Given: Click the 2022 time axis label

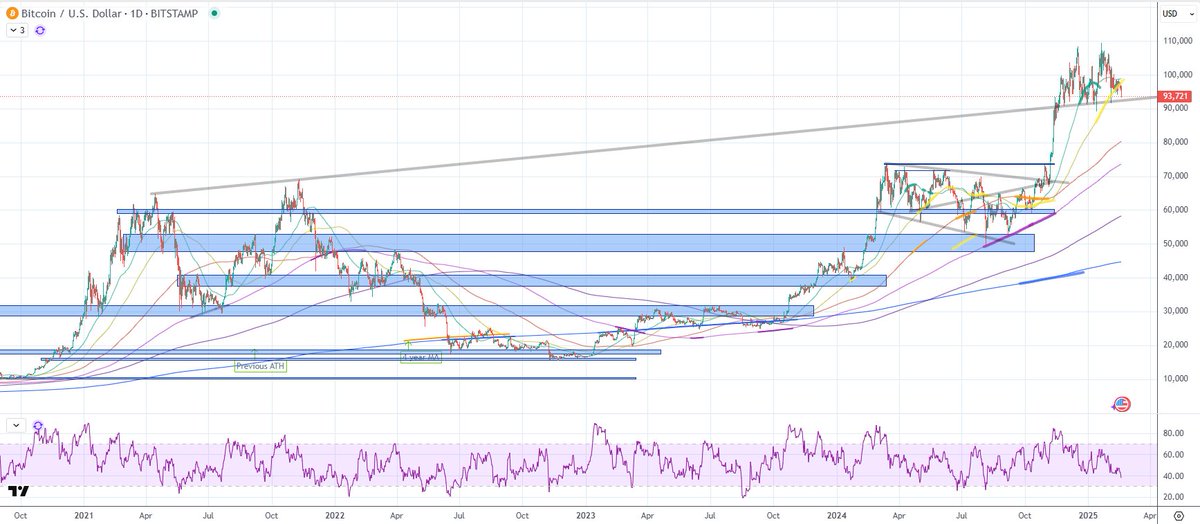Looking at the screenshot, I should (334, 515).
